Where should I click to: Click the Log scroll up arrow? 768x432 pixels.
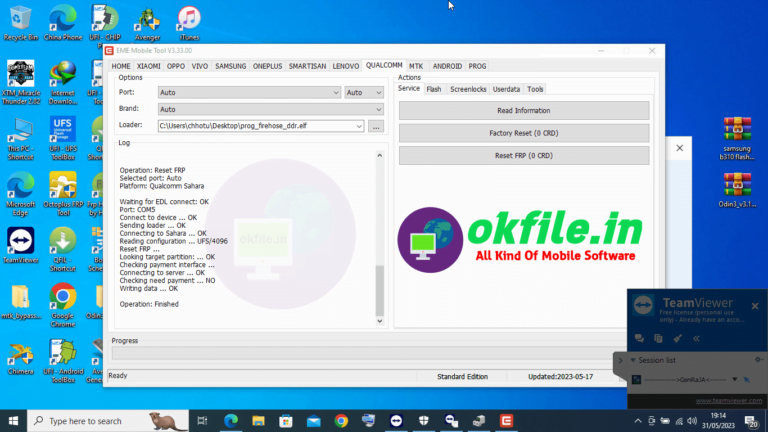380,155
